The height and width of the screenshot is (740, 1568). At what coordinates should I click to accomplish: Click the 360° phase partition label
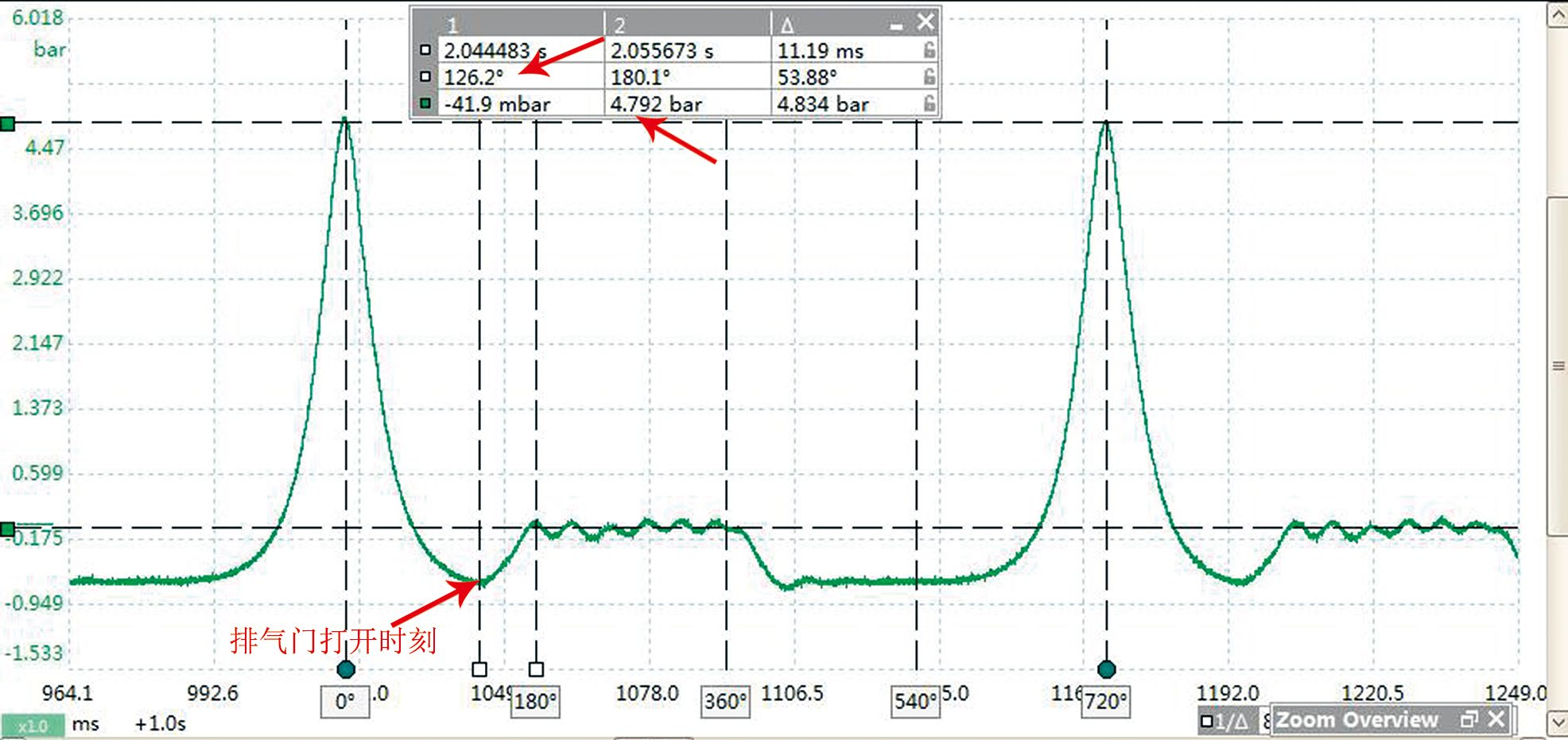725,702
